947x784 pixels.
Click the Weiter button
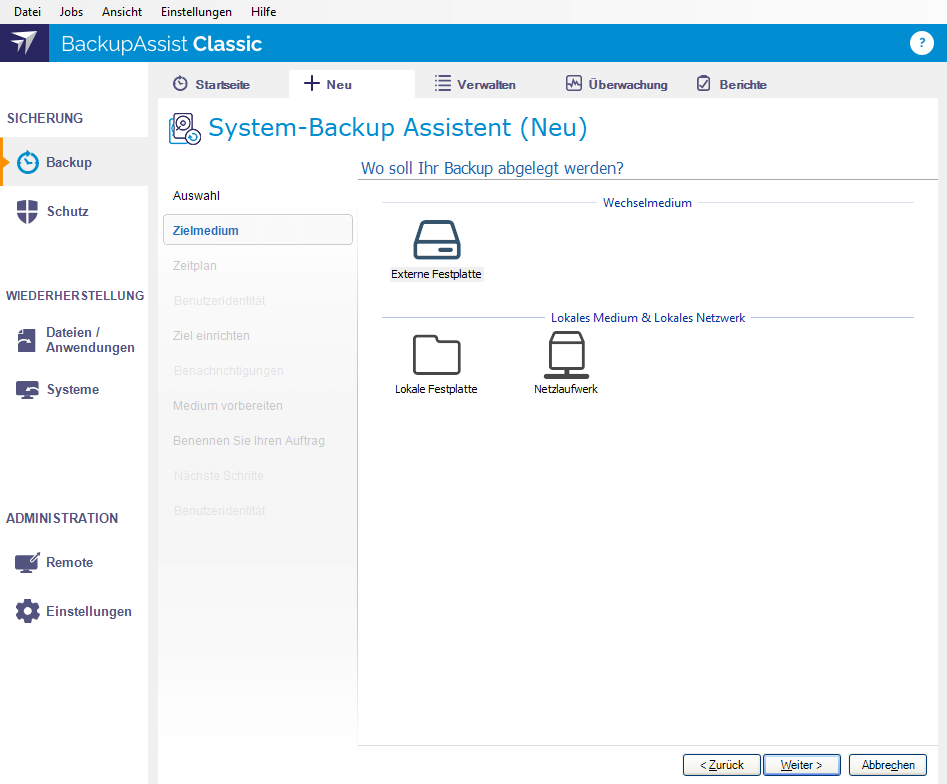click(801, 765)
